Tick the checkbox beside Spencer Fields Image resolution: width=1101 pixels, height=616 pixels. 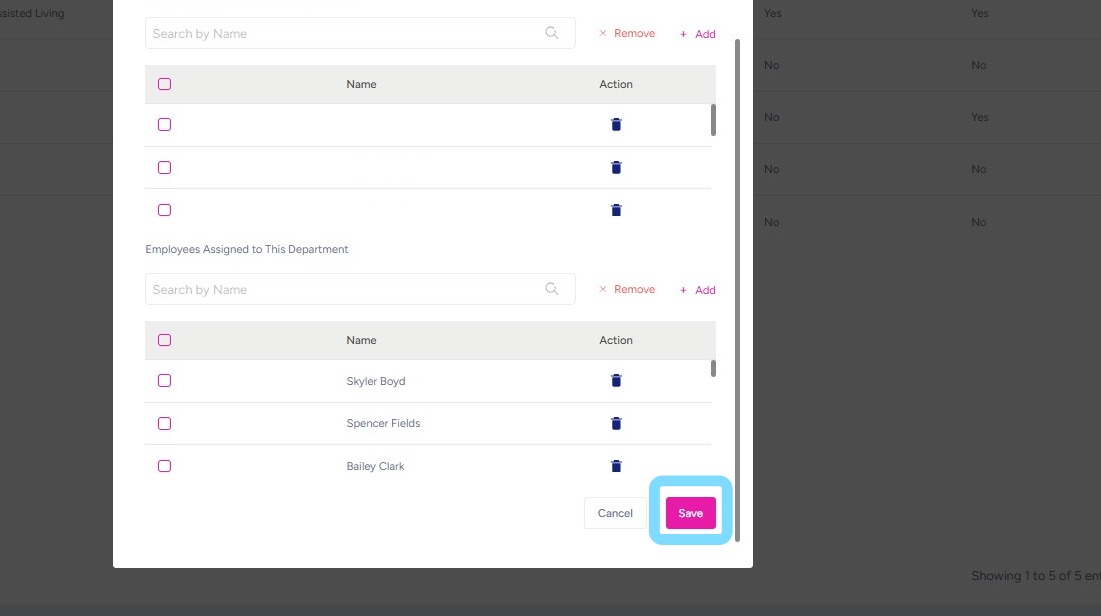(x=164, y=424)
